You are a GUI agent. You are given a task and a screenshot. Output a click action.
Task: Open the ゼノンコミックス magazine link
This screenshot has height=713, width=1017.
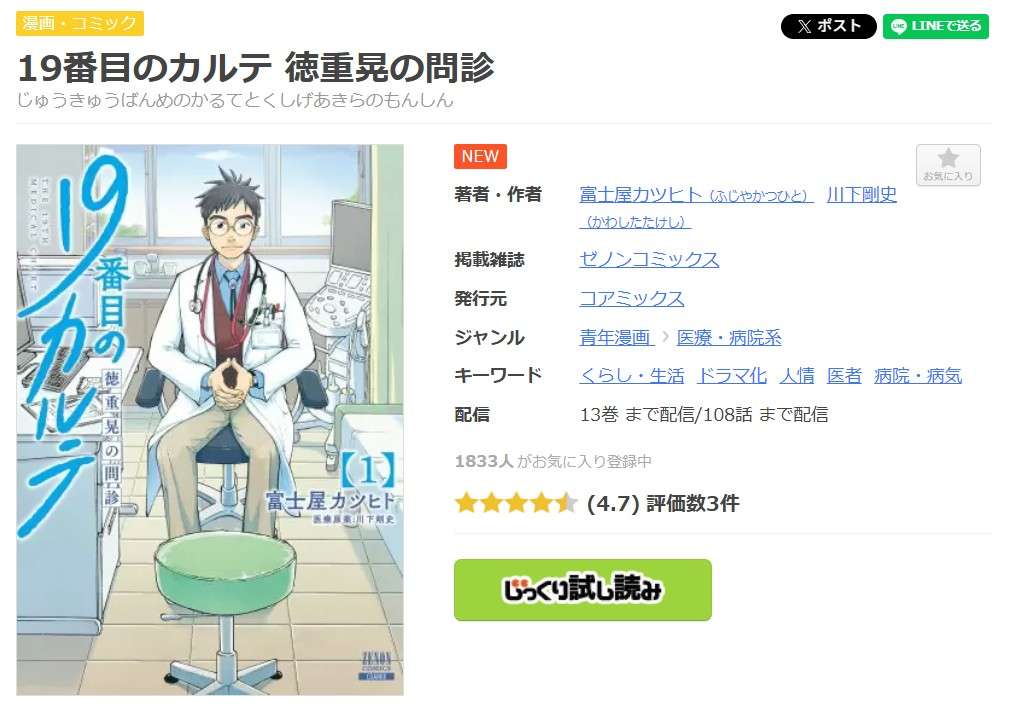point(649,260)
